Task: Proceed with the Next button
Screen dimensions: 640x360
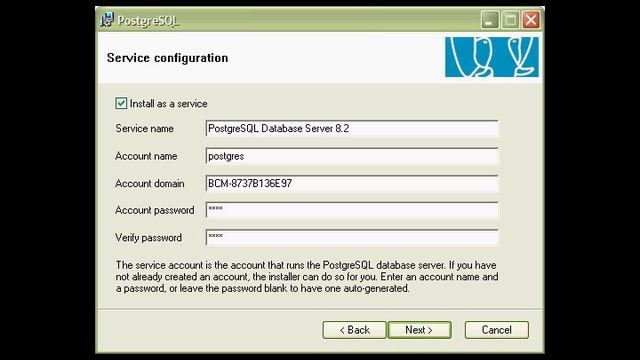Action: [420, 330]
